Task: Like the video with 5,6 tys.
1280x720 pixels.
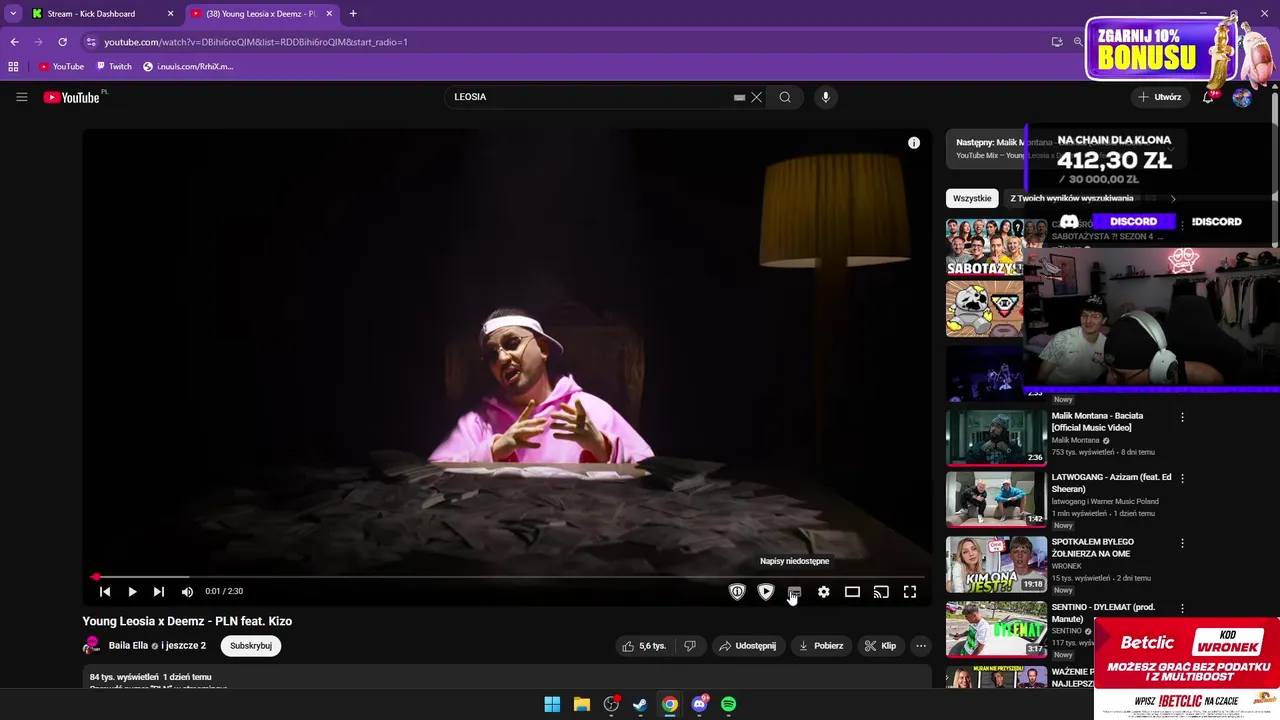Action: click(x=644, y=646)
